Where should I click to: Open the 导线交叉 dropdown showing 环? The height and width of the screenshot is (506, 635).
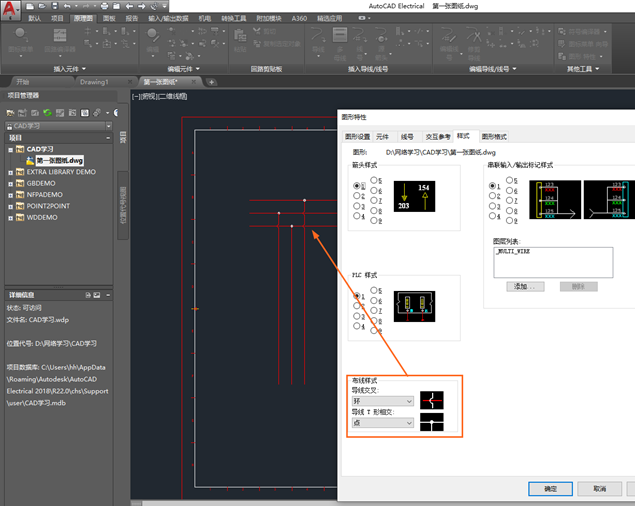(383, 401)
